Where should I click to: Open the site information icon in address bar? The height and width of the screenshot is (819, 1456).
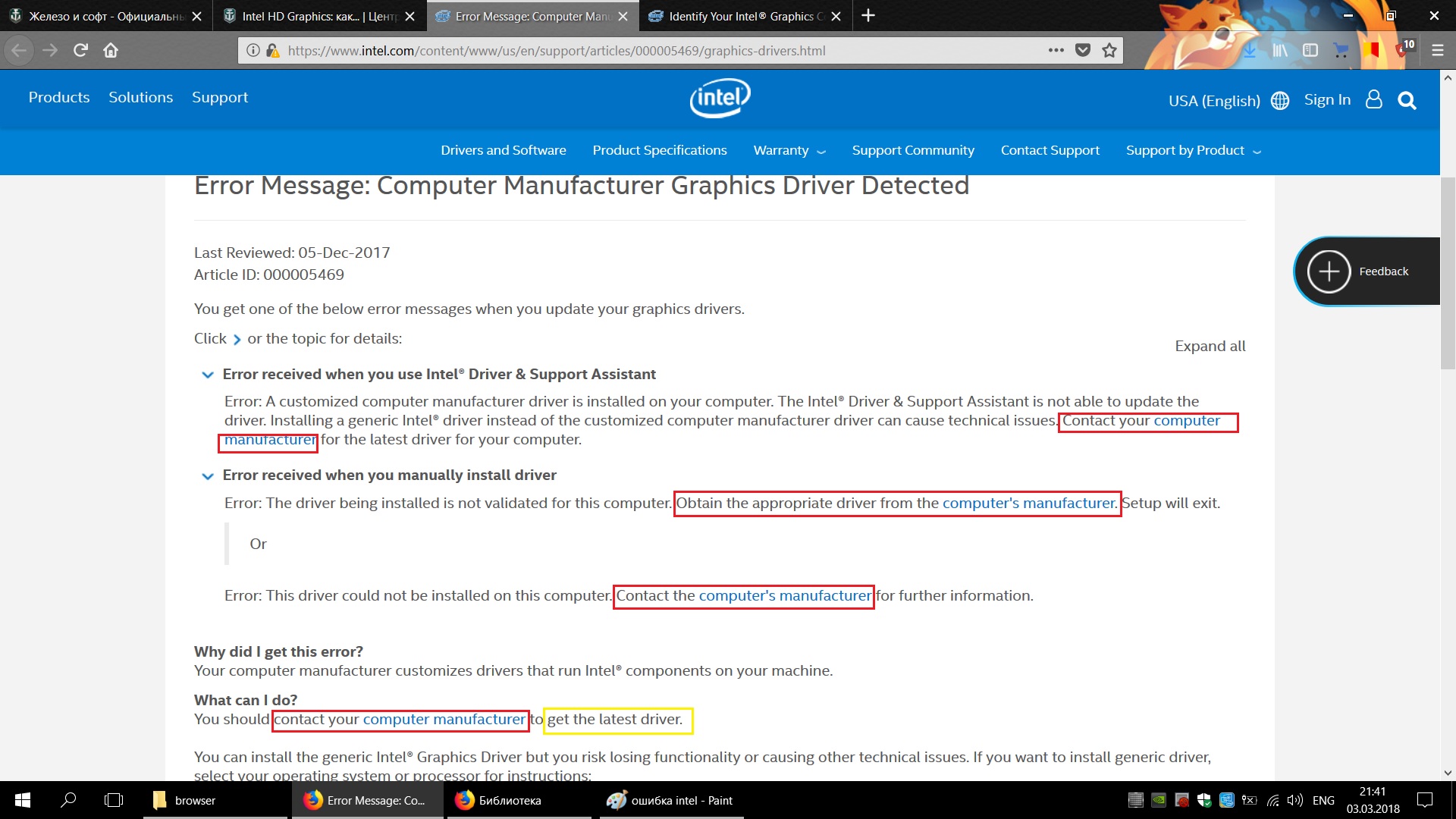click(253, 50)
